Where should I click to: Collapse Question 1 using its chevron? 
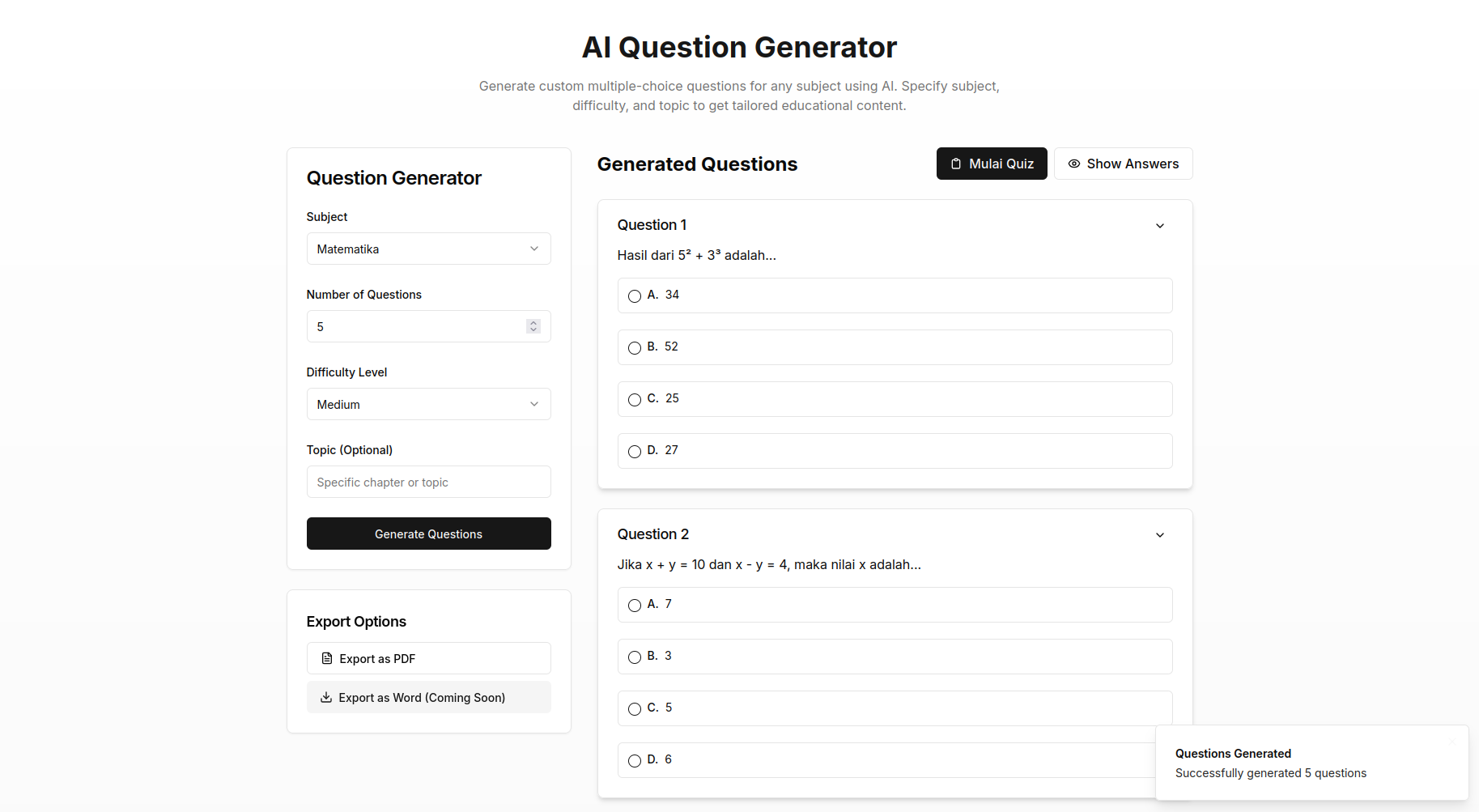pyautogui.click(x=1160, y=226)
